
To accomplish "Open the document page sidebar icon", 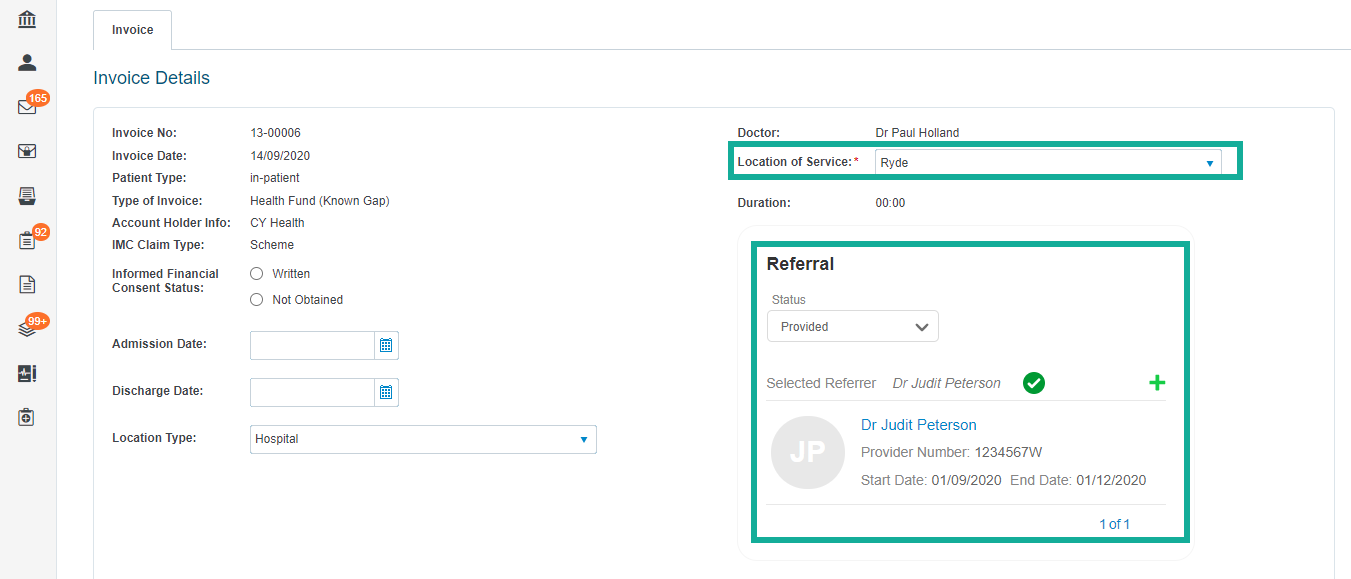I will [28, 284].
